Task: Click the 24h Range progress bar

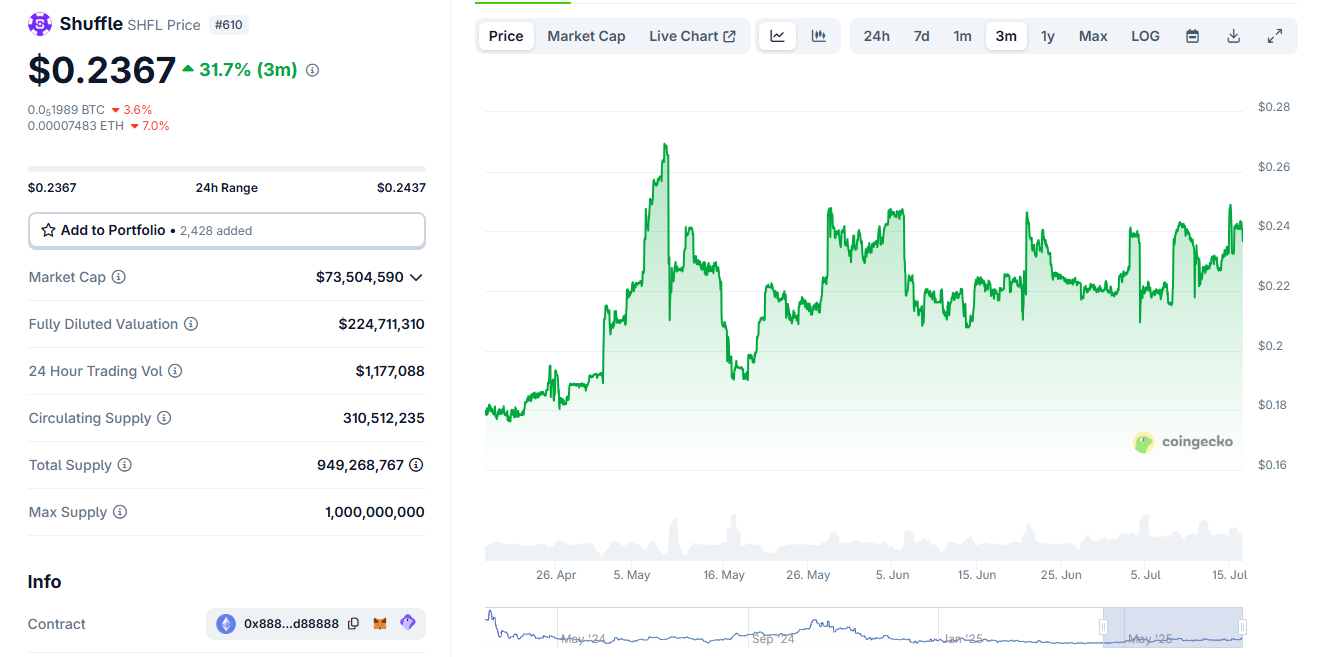Action: point(227,168)
